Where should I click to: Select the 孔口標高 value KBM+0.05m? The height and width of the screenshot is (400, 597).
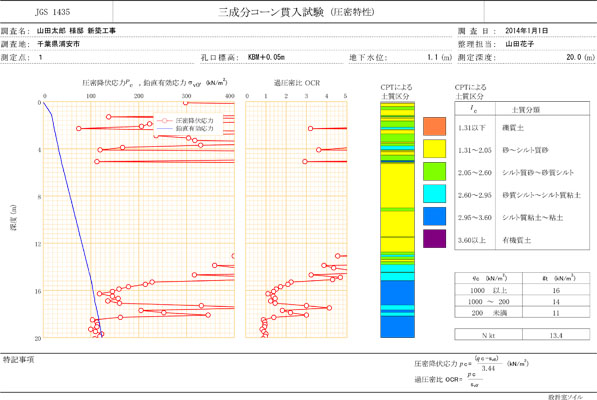(x=266, y=57)
